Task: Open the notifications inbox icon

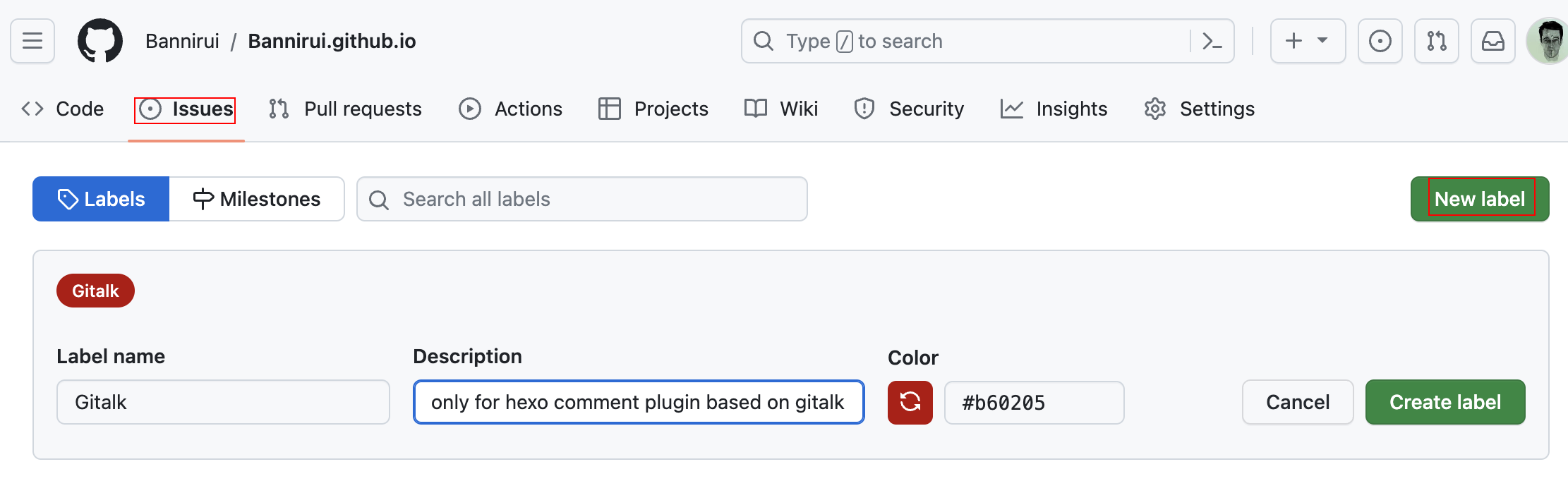Action: tap(1492, 41)
